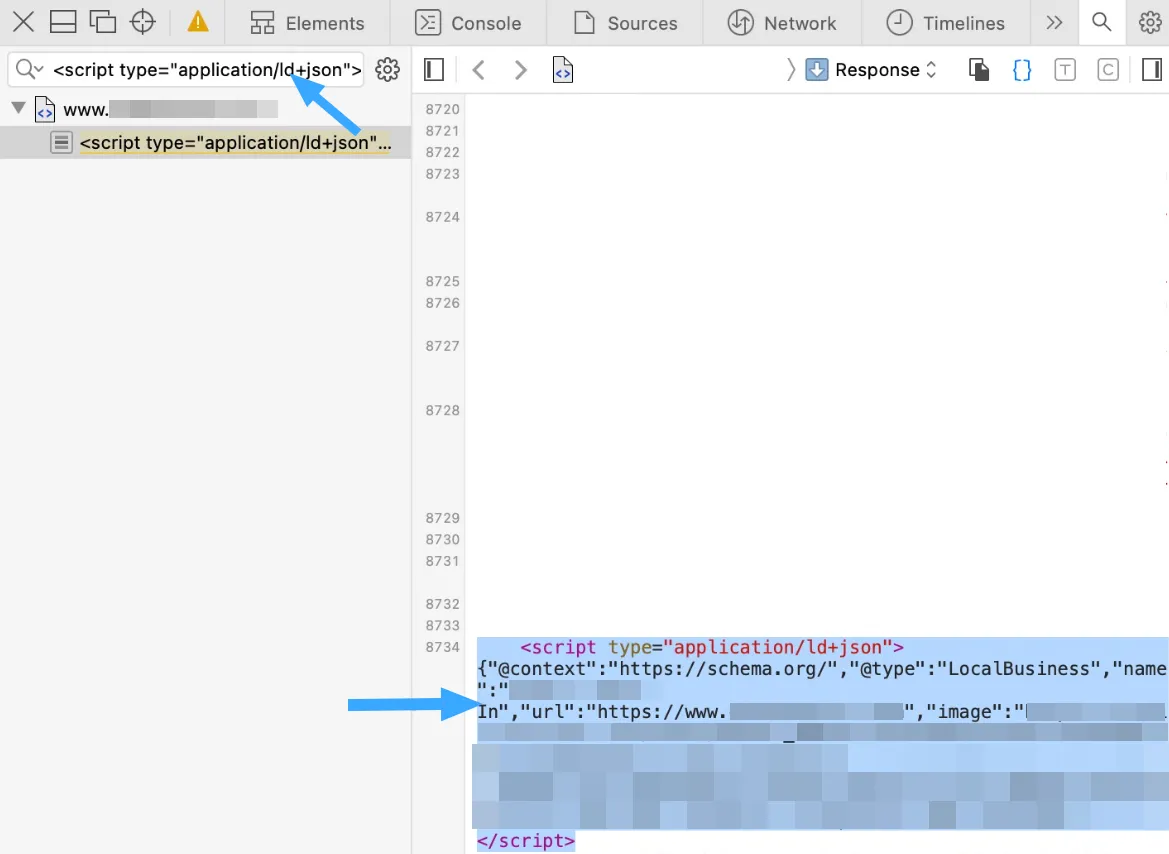This screenshot has height=854, width=1169.
Task: Open the Network tab
Action: point(782,23)
